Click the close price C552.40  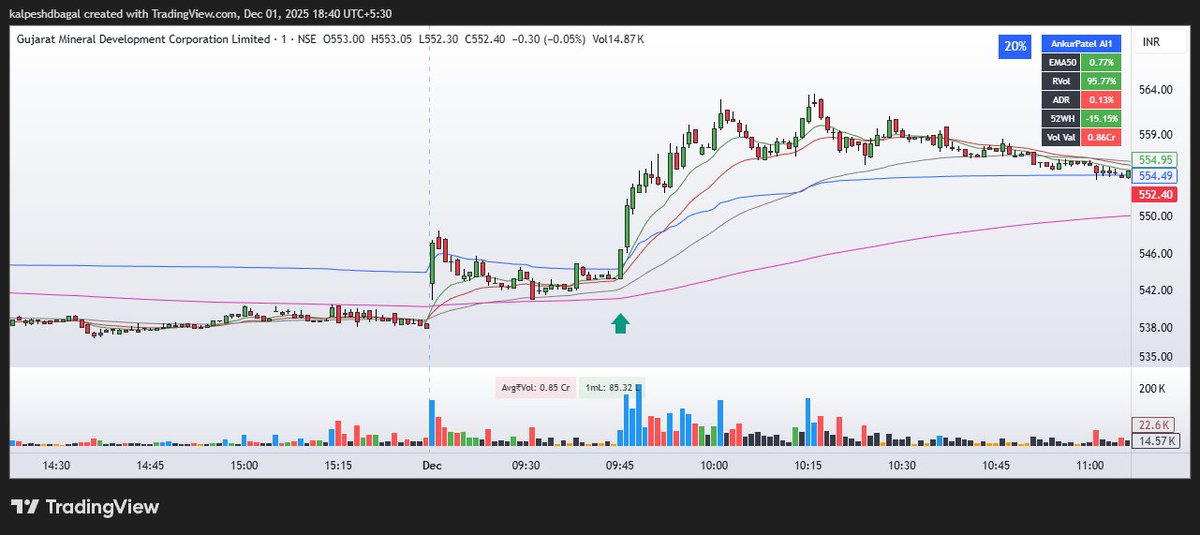click(486, 39)
